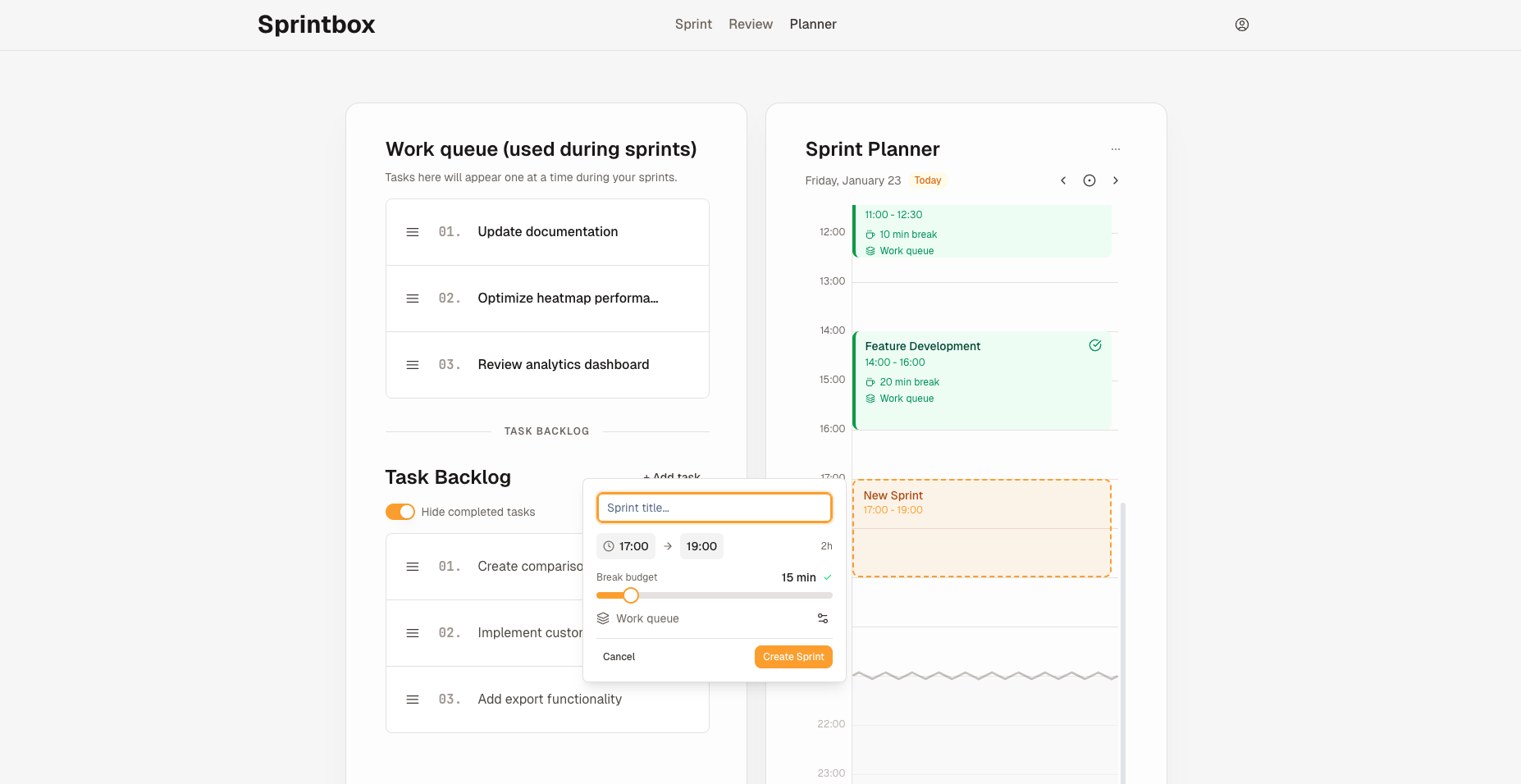Go to next day with right chevron
The image size is (1521, 784).
click(1116, 180)
